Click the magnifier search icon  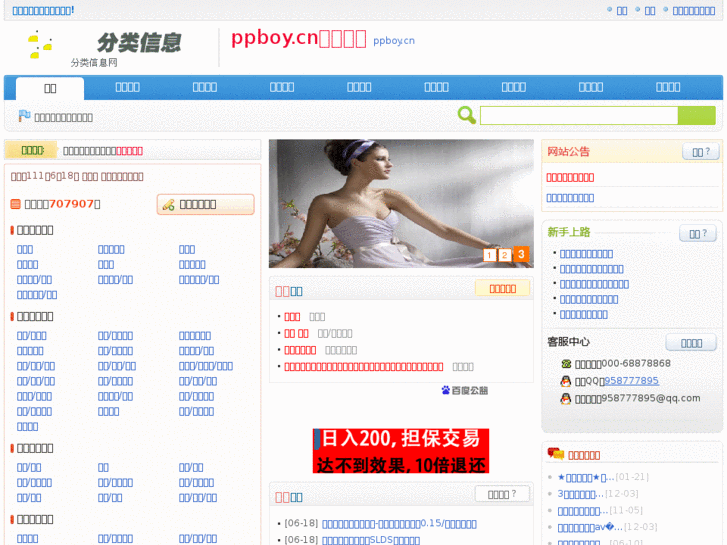pyautogui.click(x=466, y=115)
